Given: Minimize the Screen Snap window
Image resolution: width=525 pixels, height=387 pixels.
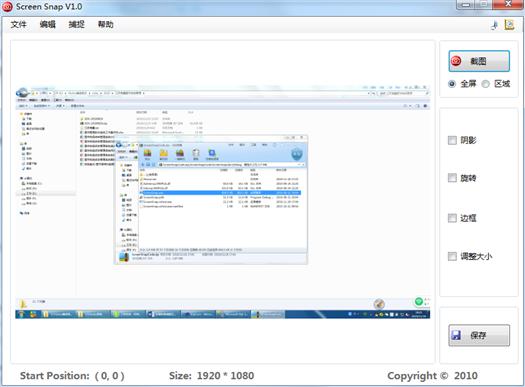Looking at the screenshot, I should [x=466, y=4].
